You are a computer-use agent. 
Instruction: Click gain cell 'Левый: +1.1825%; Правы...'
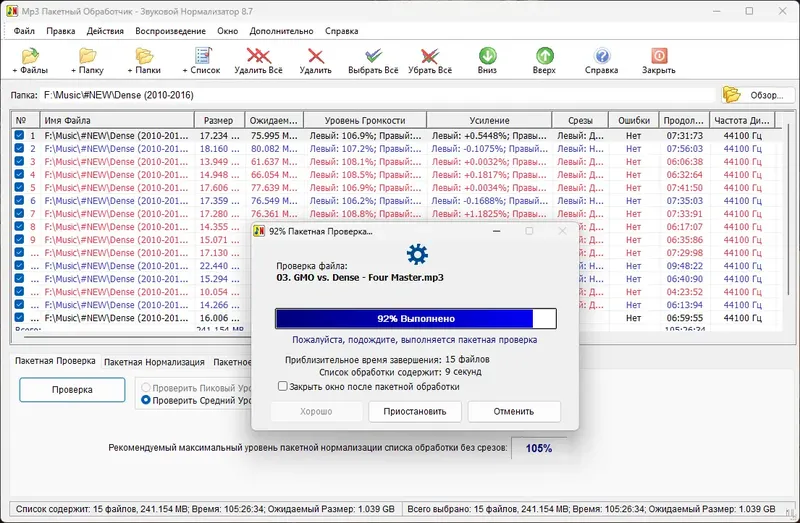click(489, 214)
